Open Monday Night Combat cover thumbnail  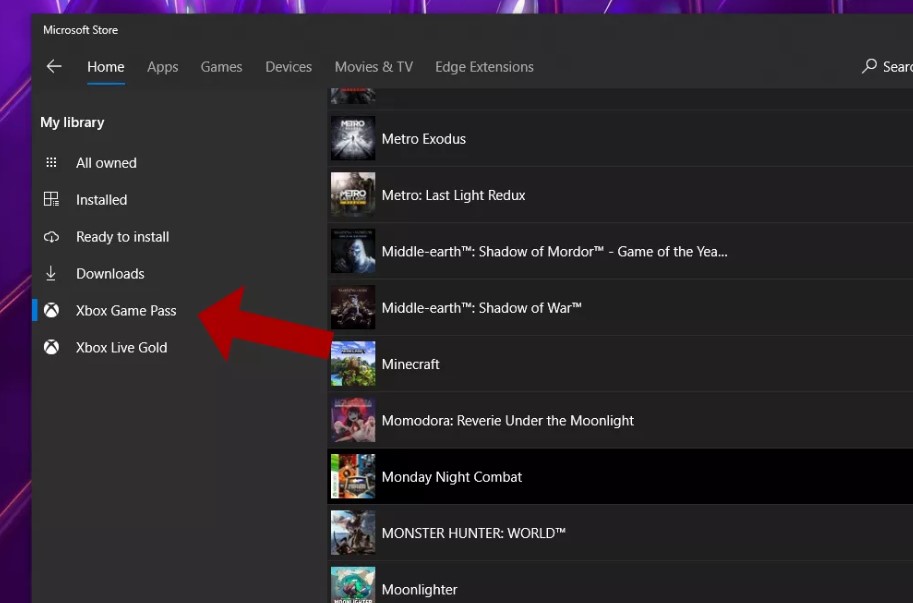pos(353,477)
